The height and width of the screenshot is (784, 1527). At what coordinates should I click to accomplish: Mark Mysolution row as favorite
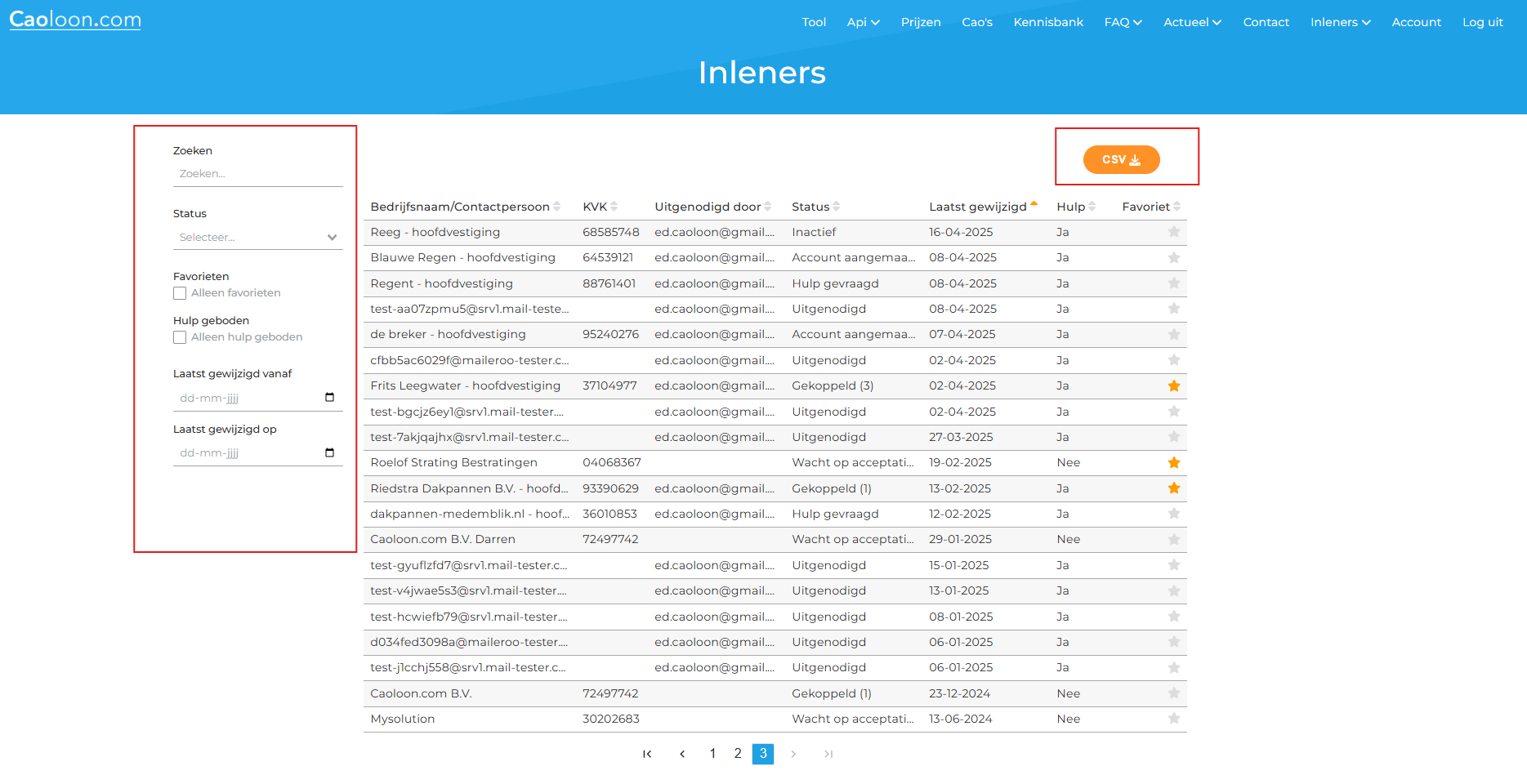1173,719
